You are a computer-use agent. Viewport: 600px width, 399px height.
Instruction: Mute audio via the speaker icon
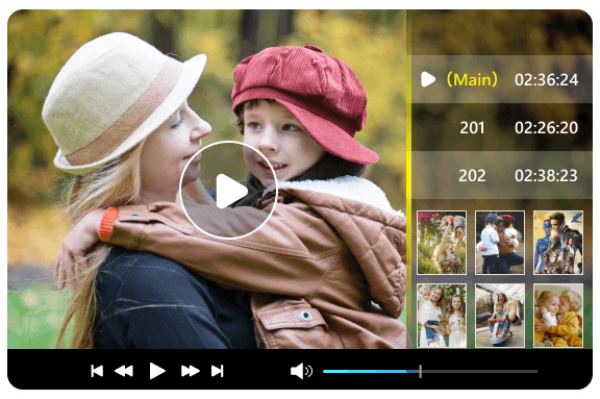coord(302,371)
